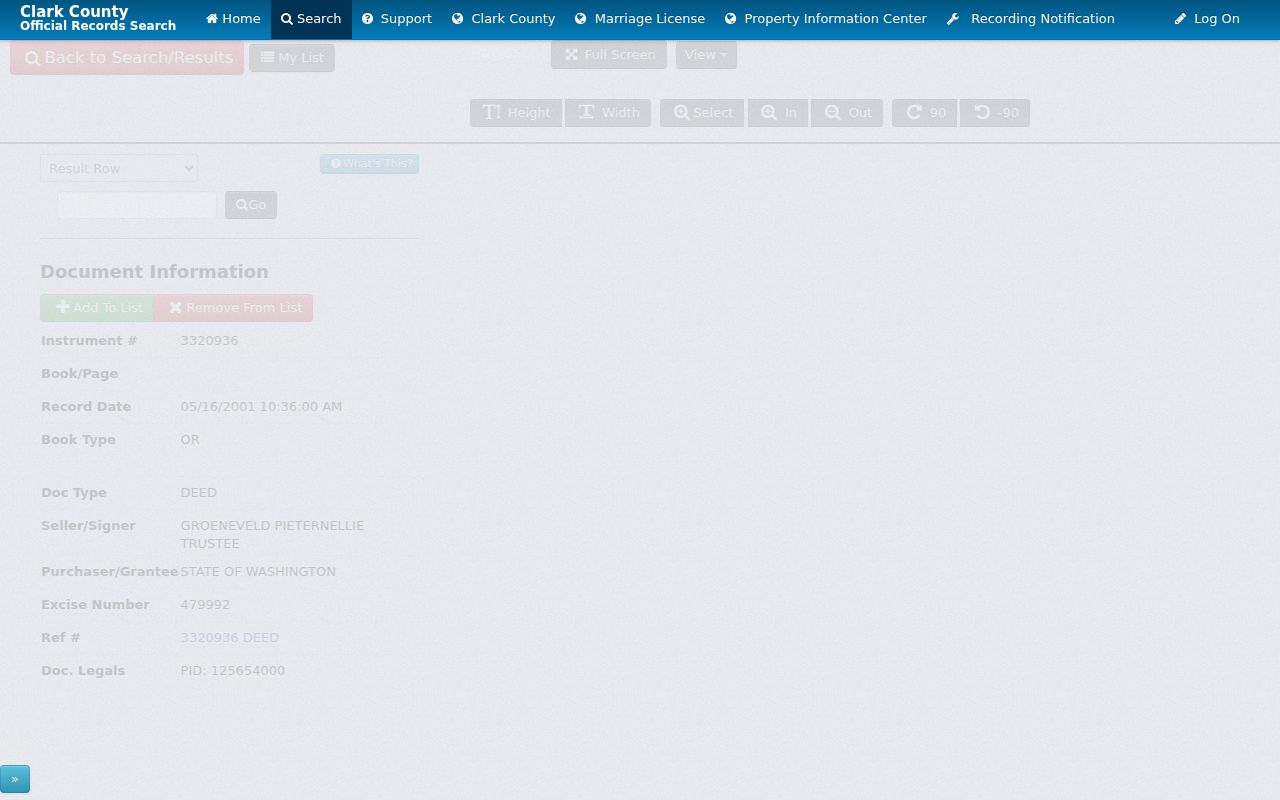The image size is (1280, 800).
Task: Go to the Home nav item
Action: pyautogui.click(x=233, y=19)
